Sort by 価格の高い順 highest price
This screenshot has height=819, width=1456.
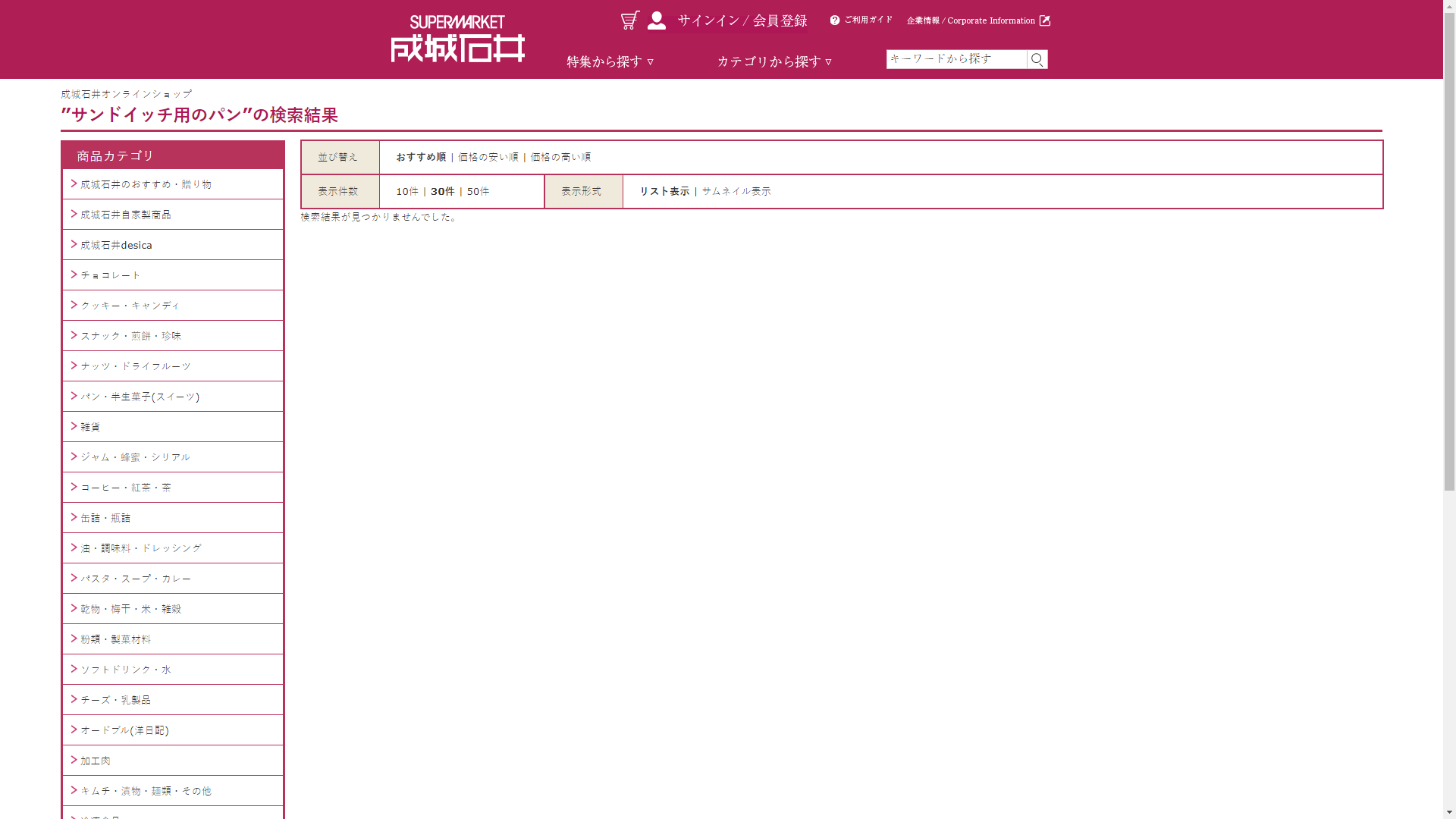point(560,157)
